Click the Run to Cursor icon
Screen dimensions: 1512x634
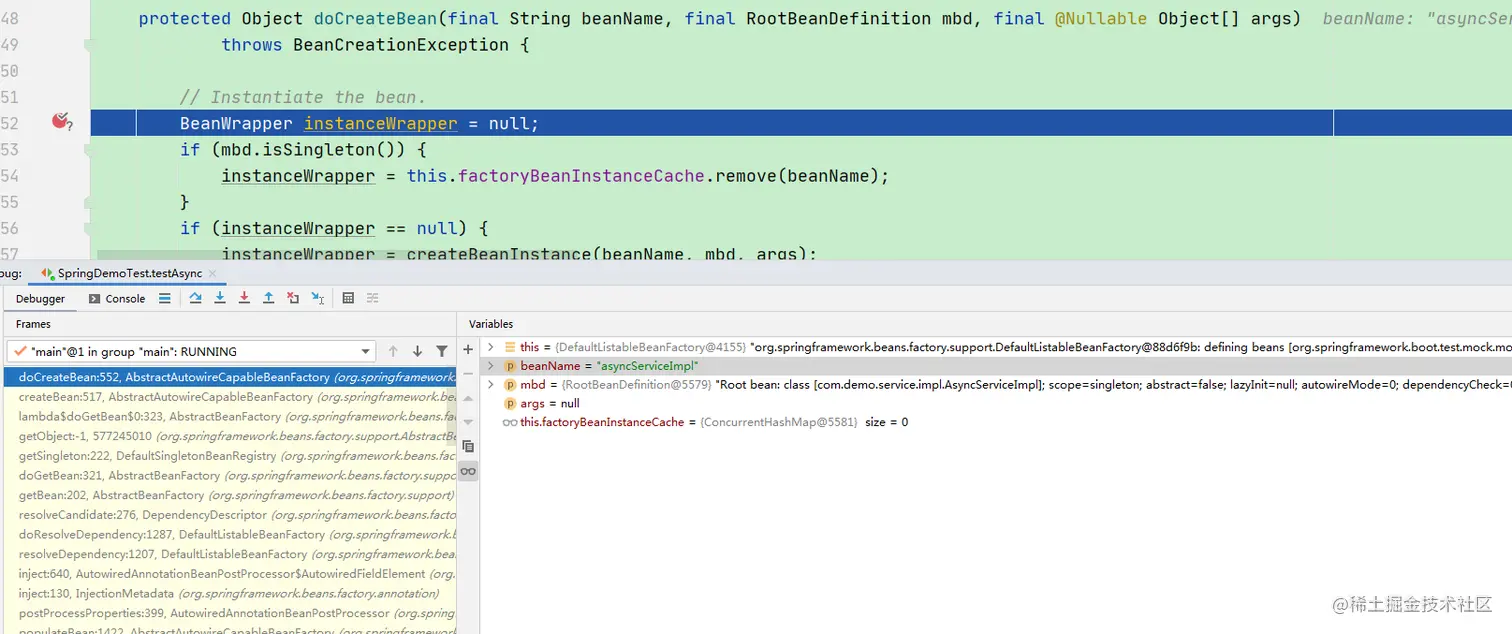(317, 298)
